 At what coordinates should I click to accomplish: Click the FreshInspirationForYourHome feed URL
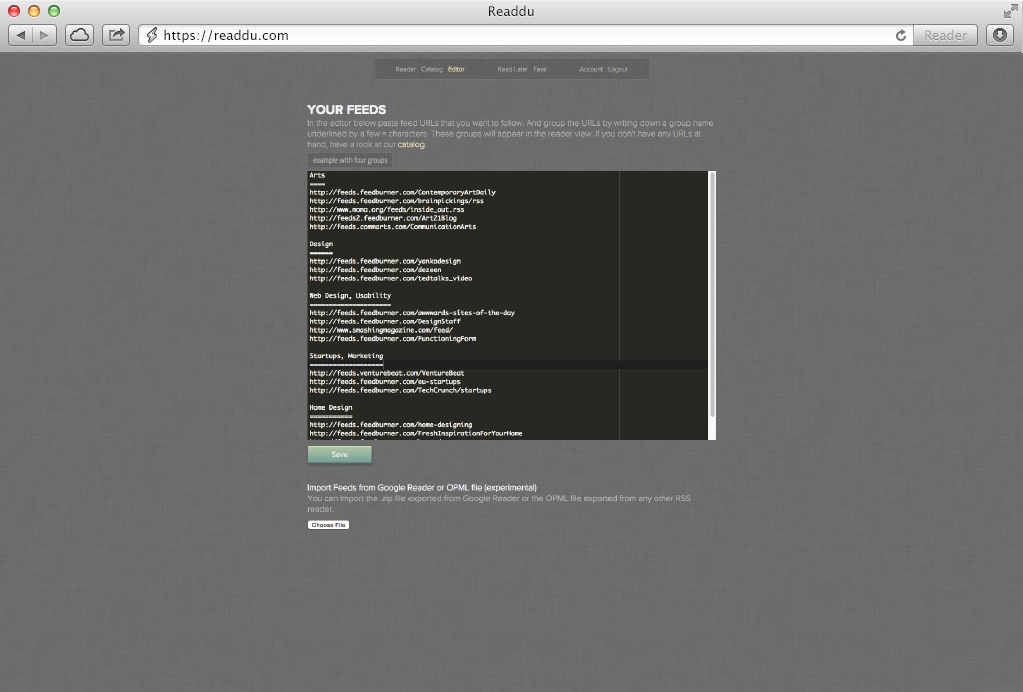tap(416, 433)
